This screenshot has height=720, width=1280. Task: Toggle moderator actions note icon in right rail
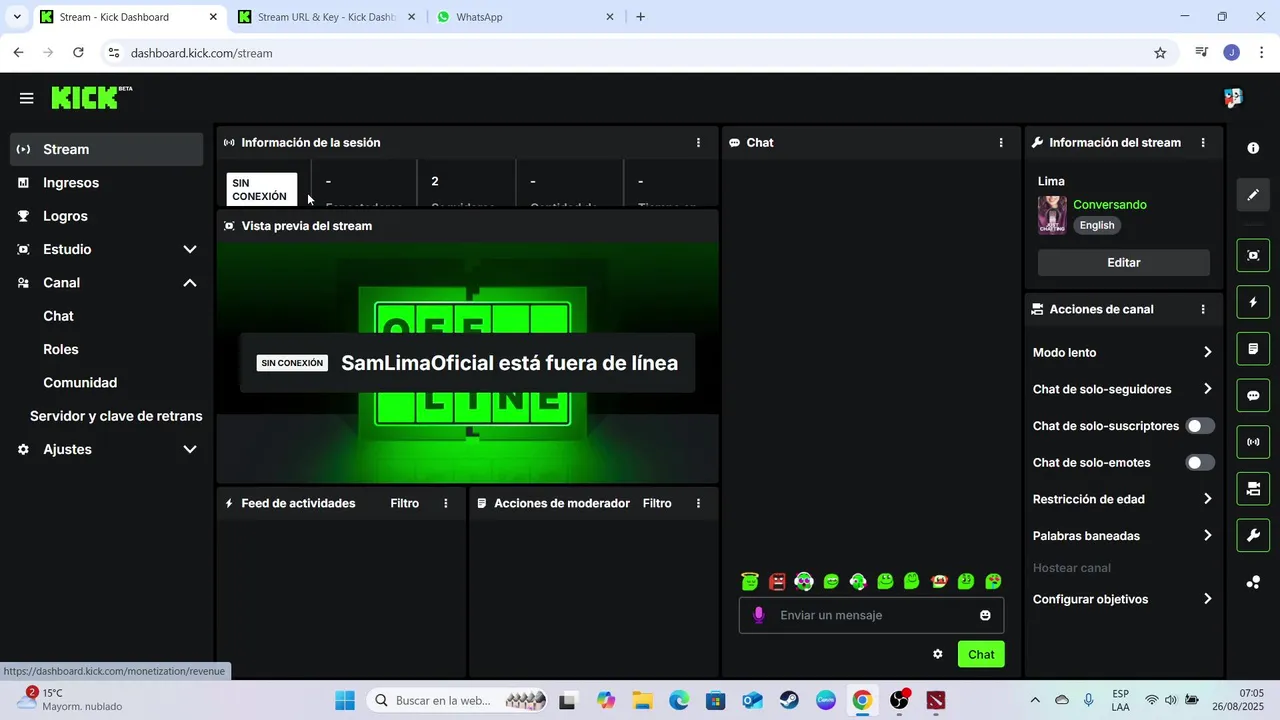[x=1253, y=349]
